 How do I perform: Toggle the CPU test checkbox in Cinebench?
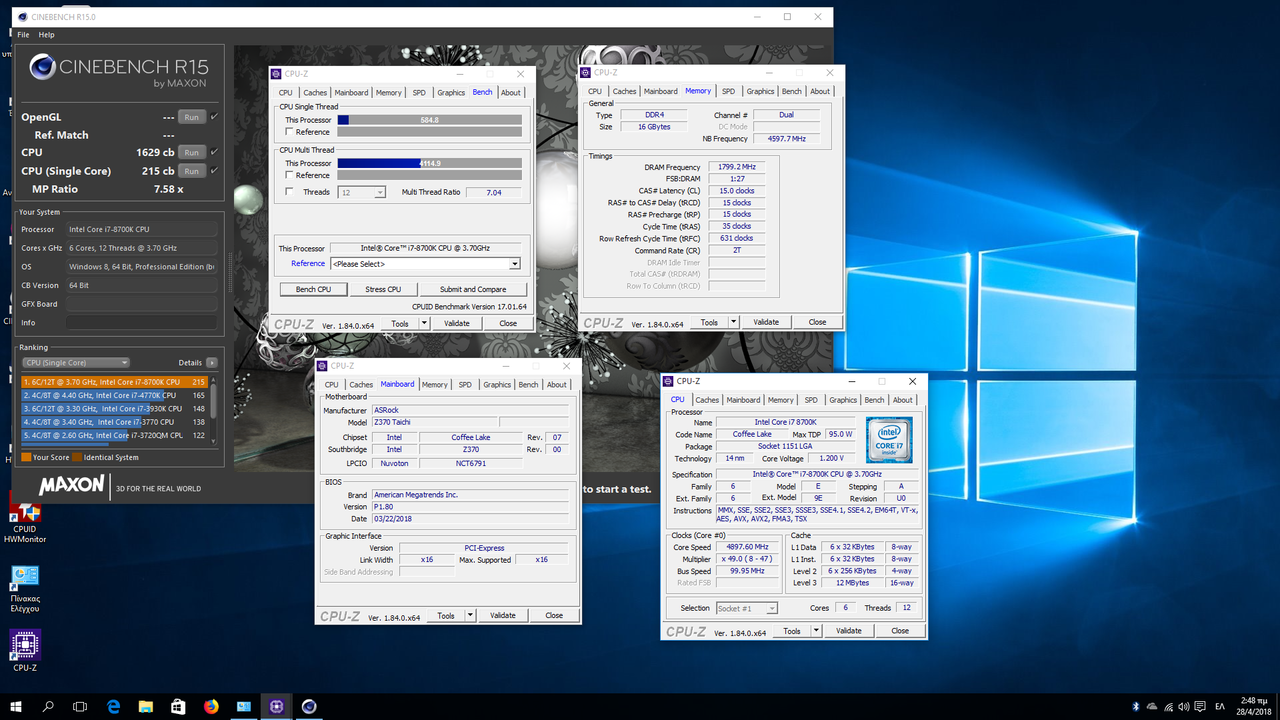pos(213,153)
